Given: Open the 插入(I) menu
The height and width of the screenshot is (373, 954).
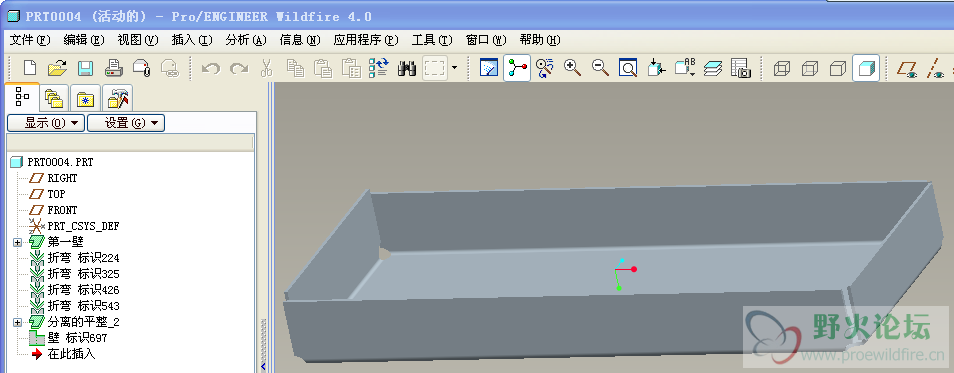Looking at the screenshot, I should click(192, 40).
